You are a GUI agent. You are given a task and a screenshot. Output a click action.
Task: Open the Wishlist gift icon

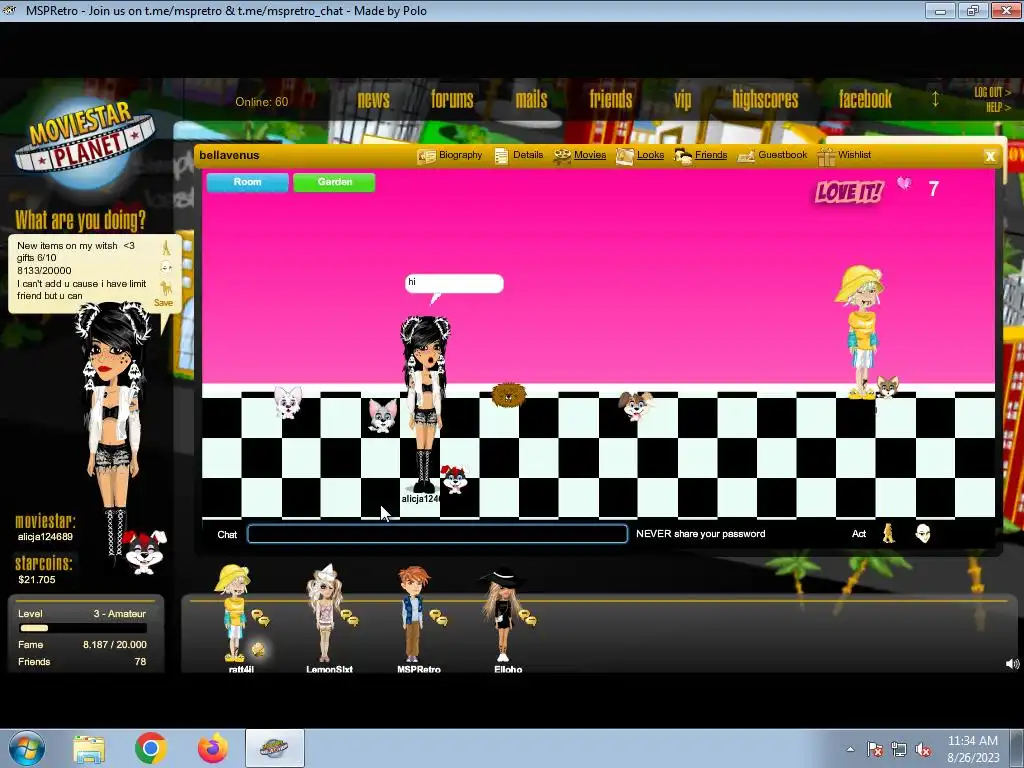826,156
